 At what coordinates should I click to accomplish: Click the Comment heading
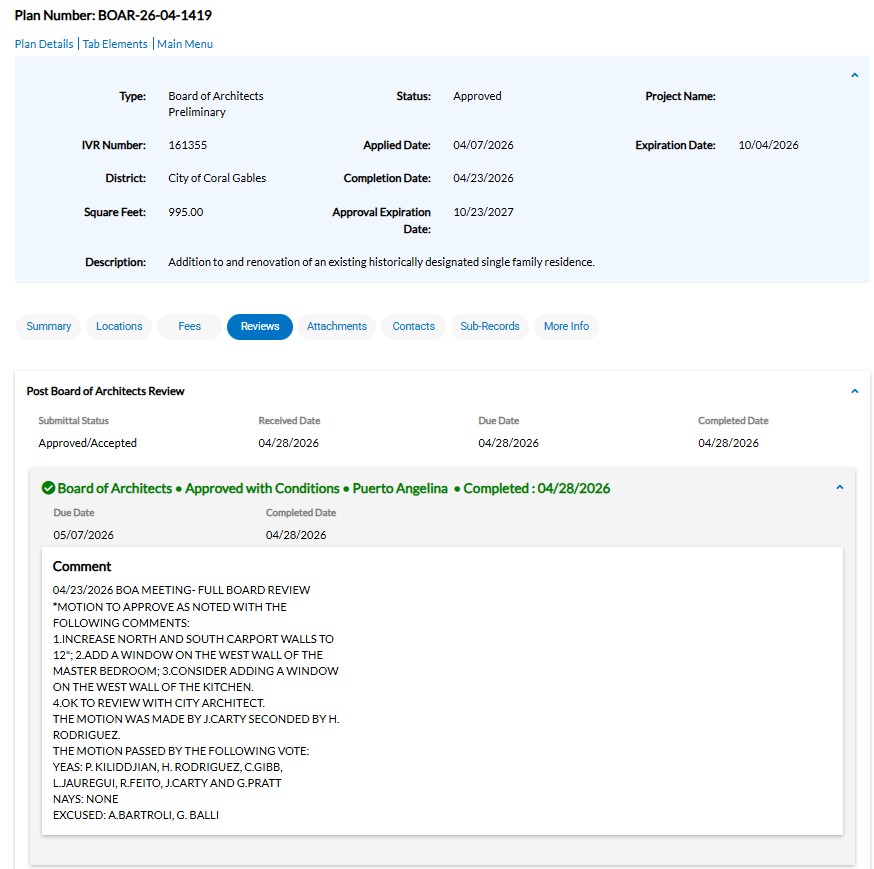click(82, 566)
